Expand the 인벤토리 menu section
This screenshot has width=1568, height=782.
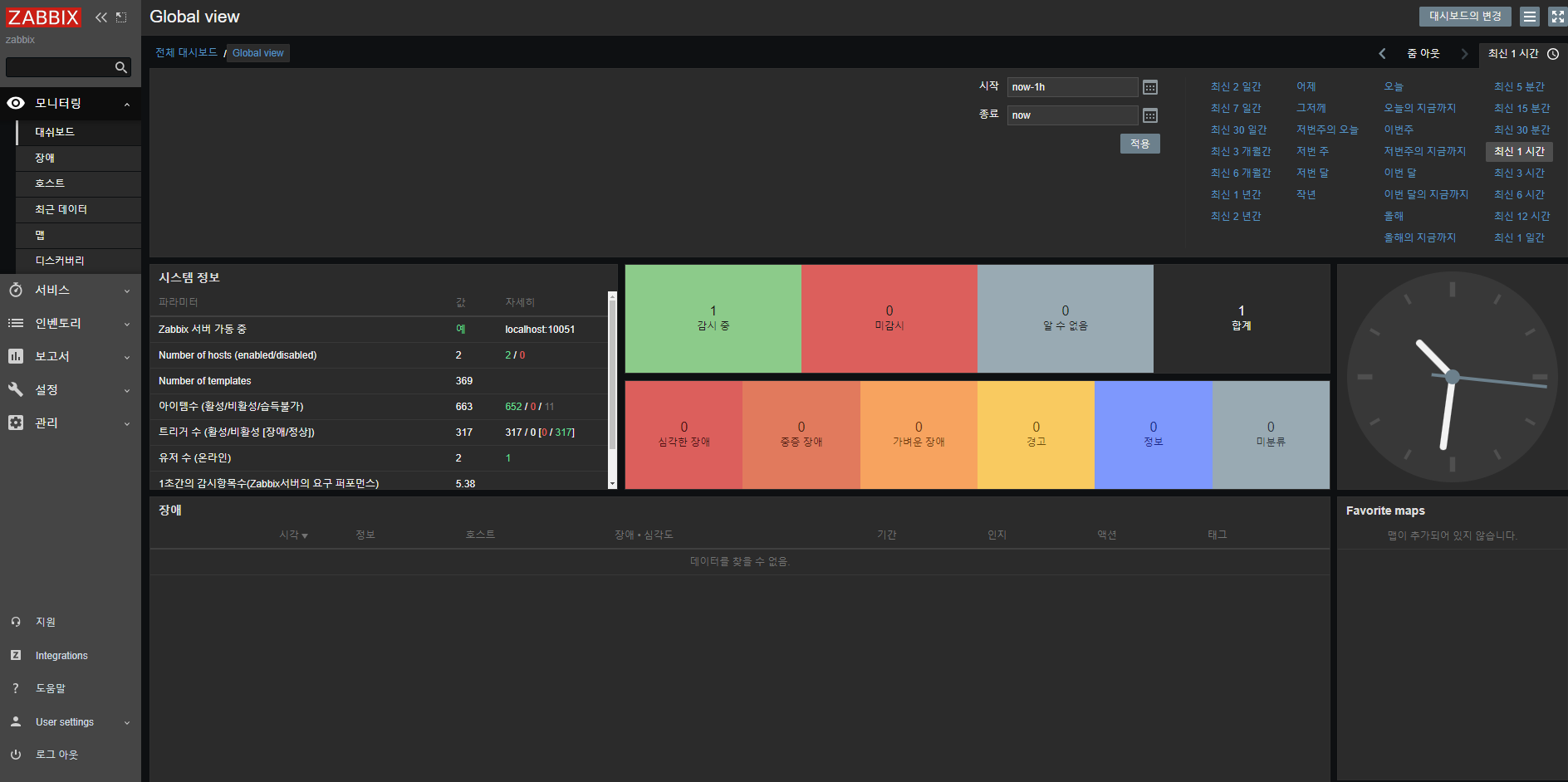(x=127, y=324)
